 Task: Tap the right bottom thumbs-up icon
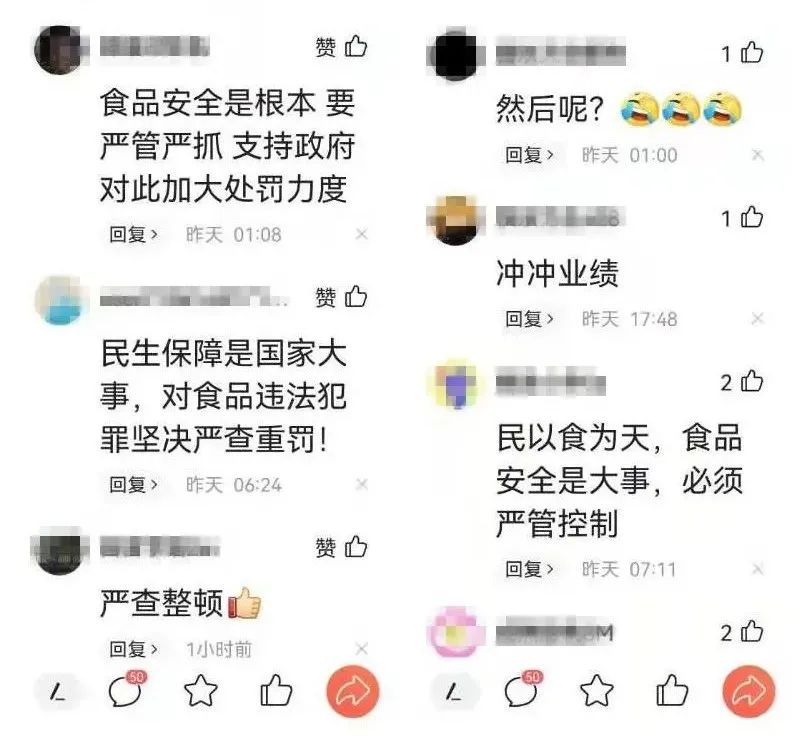(x=672, y=690)
